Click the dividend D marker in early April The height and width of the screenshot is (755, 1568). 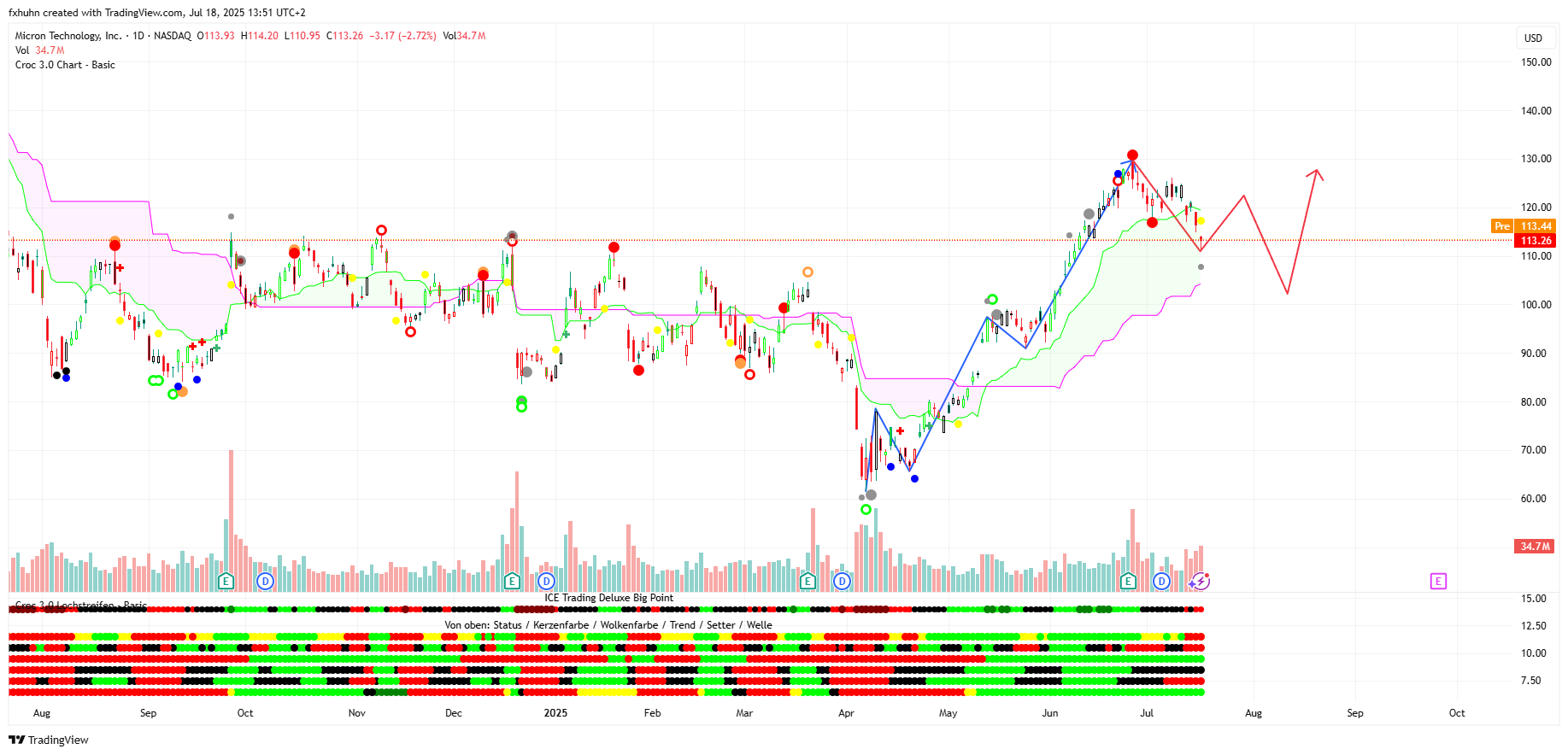coord(843,582)
